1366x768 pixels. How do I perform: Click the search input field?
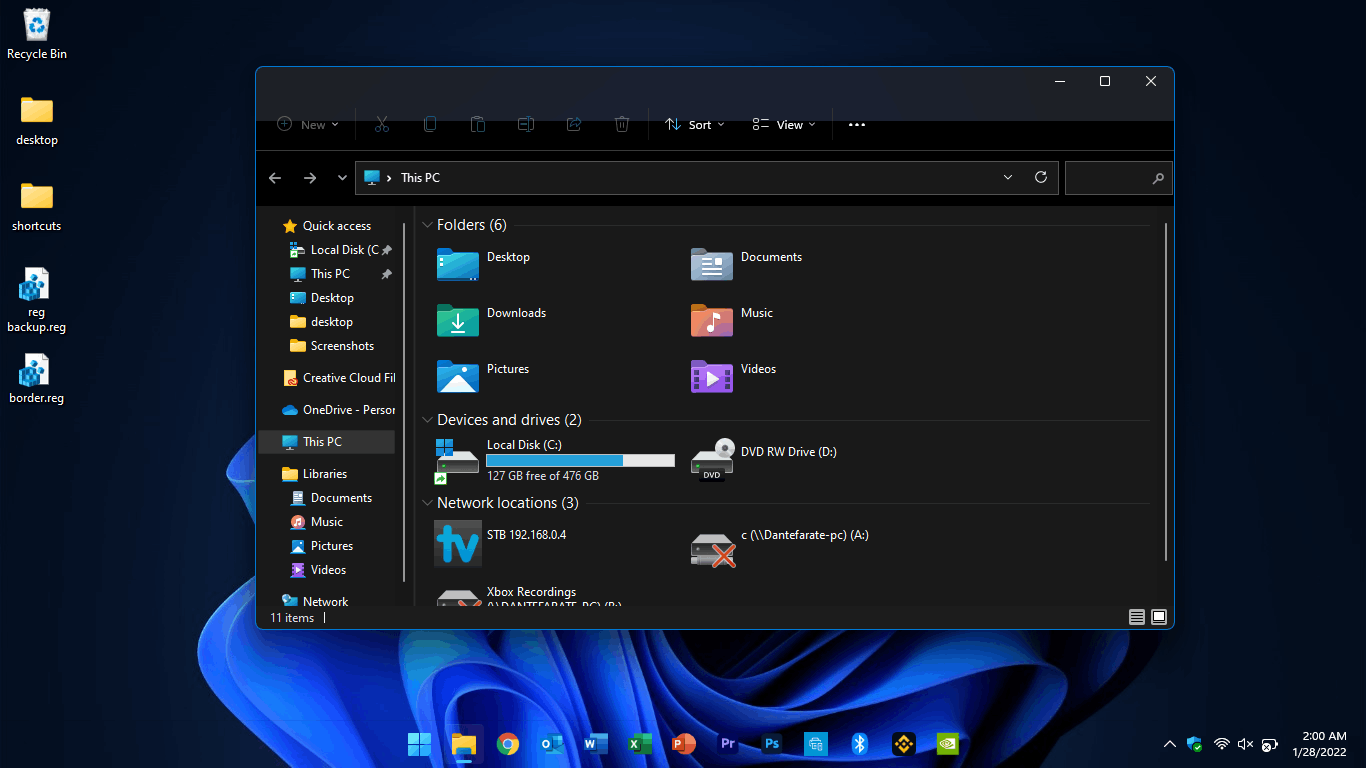[1118, 178]
